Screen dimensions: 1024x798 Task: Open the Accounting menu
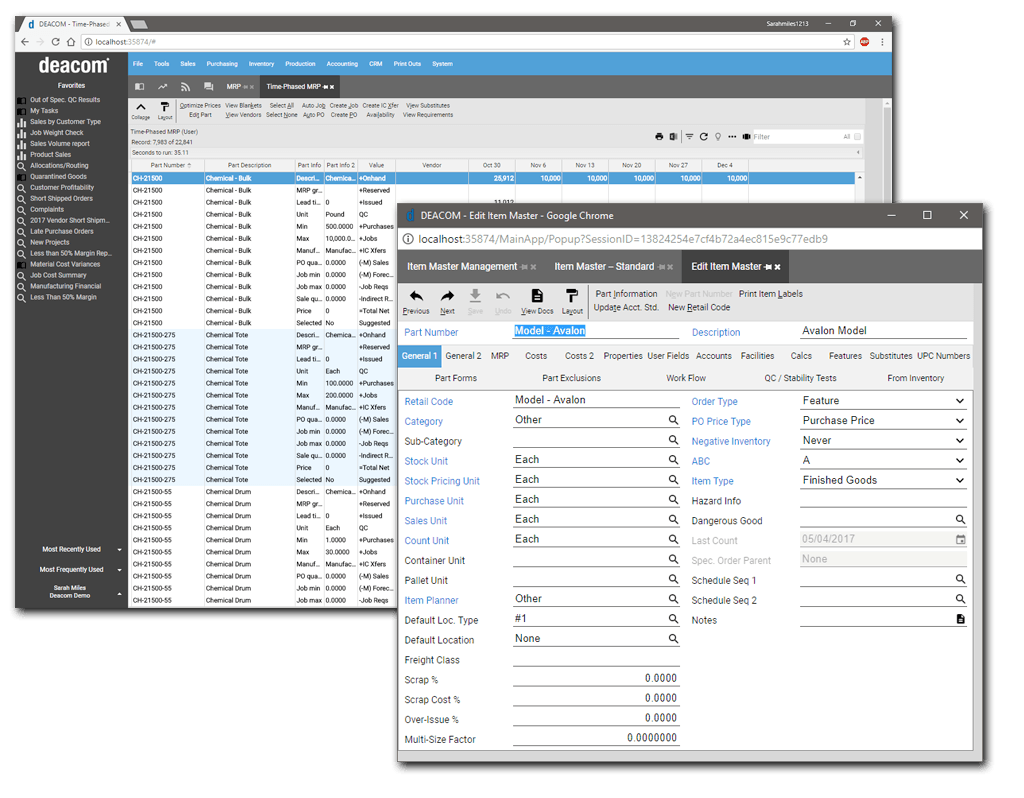[342, 64]
